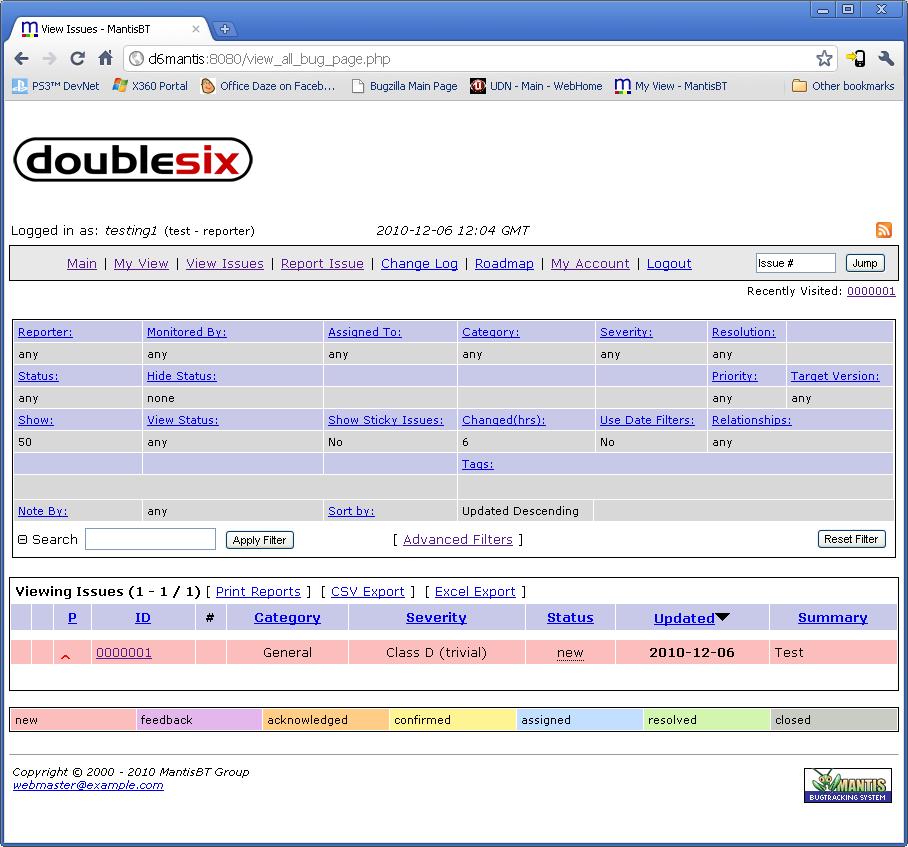This screenshot has height=847, width=908.
Task: Open the Severity filter selector
Action: [625, 332]
